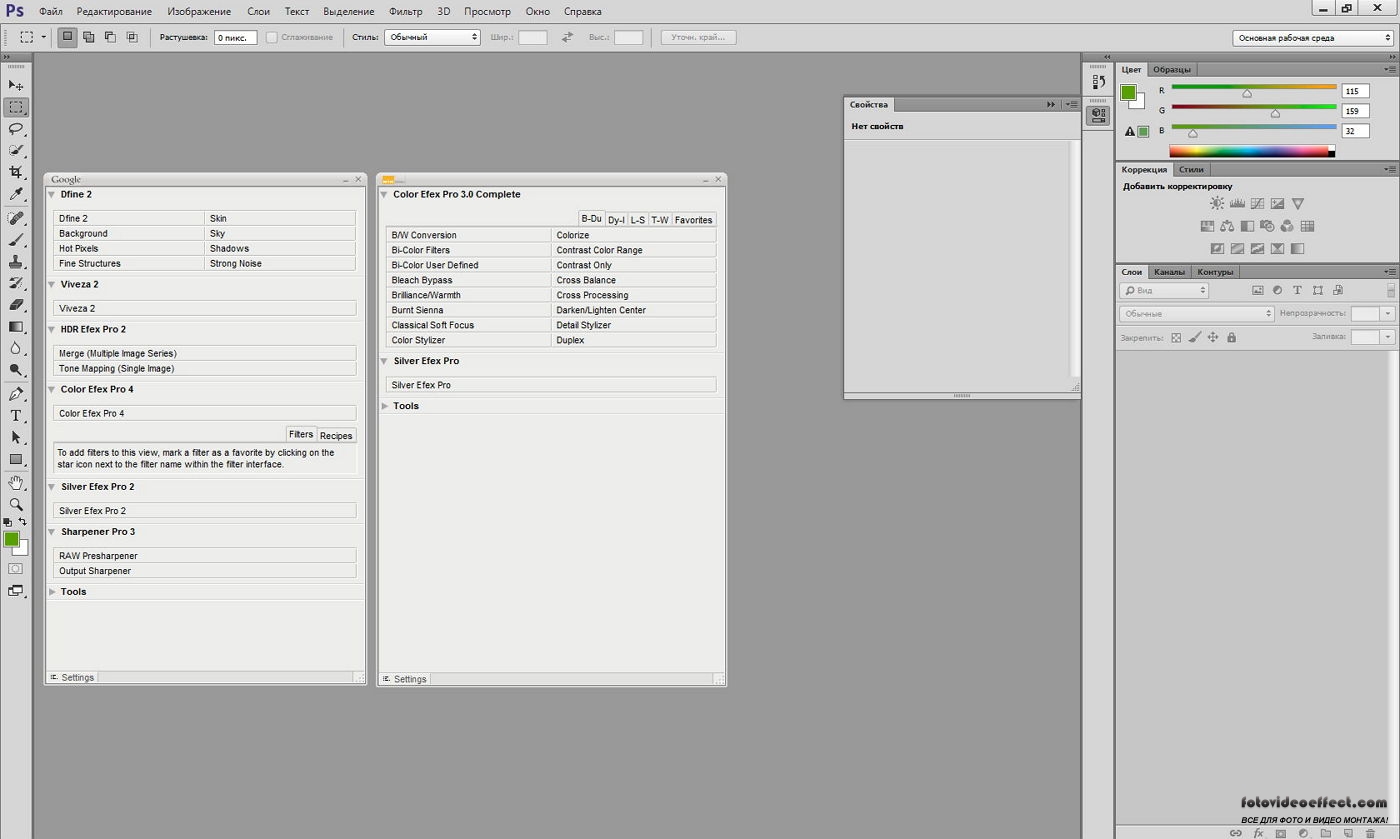Select the Dodge tool
The image size is (1400, 839).
16,370
